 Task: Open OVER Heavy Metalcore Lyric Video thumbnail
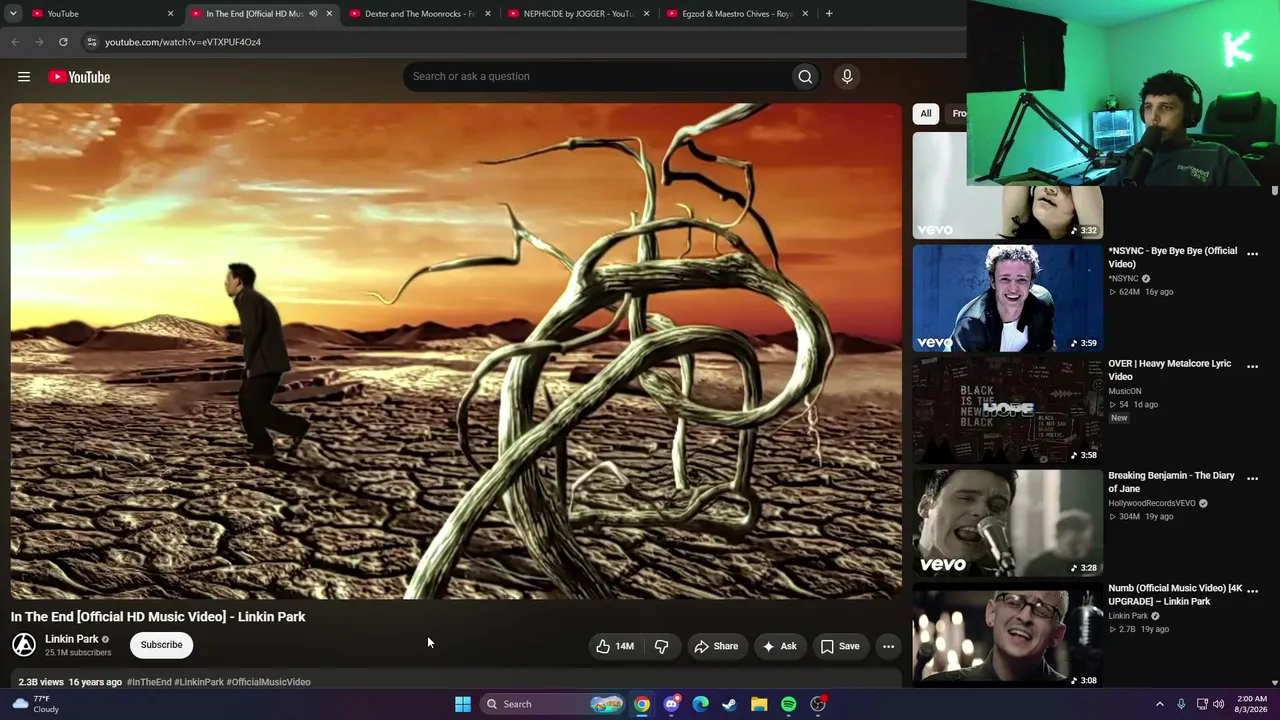click(1007, 410)
